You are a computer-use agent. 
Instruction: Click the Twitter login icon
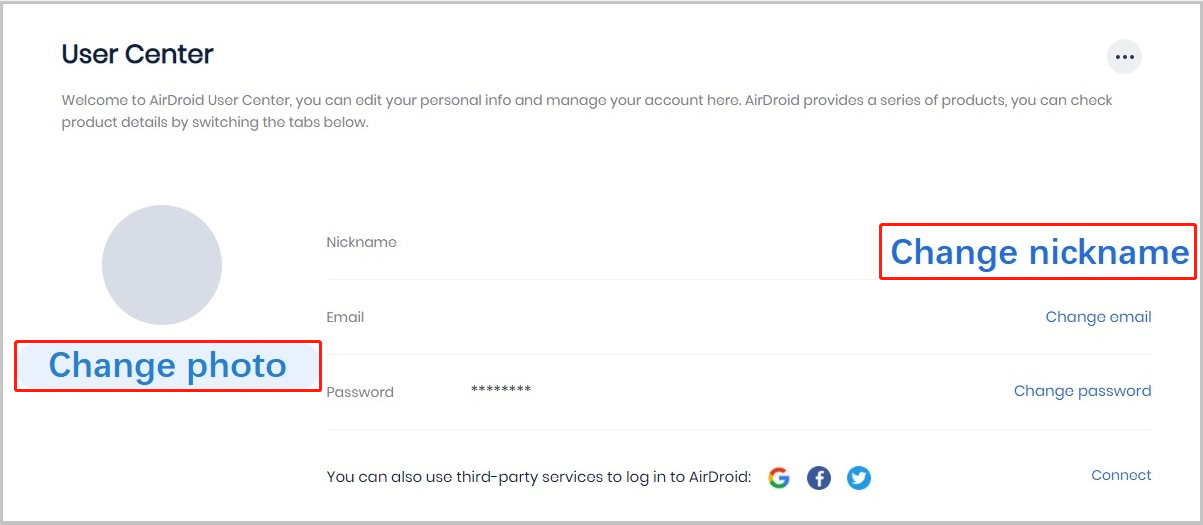tap(858, 478)
